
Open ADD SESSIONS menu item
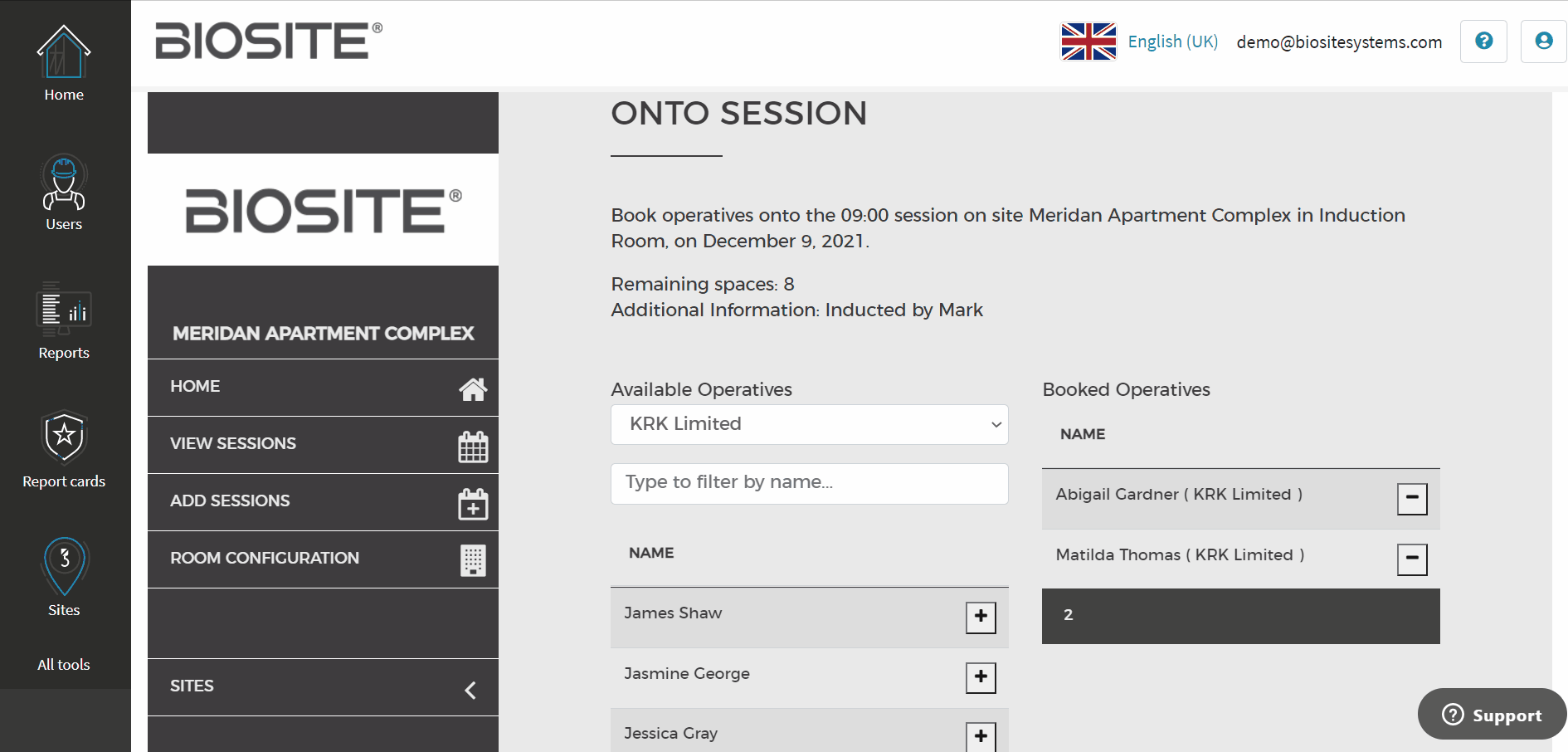coord(323,501)
